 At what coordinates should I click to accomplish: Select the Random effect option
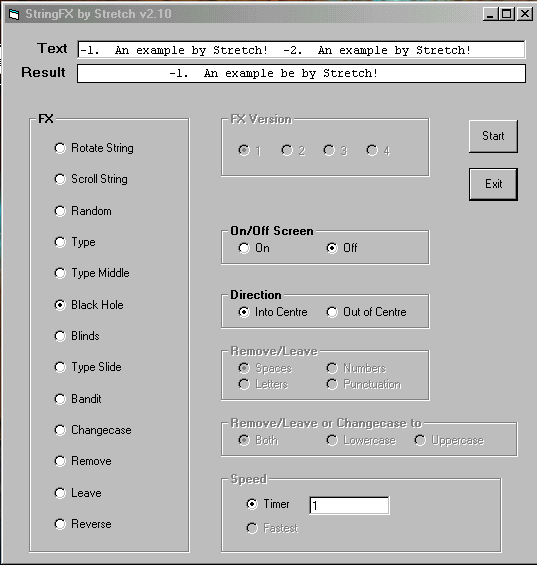(83, 211)
